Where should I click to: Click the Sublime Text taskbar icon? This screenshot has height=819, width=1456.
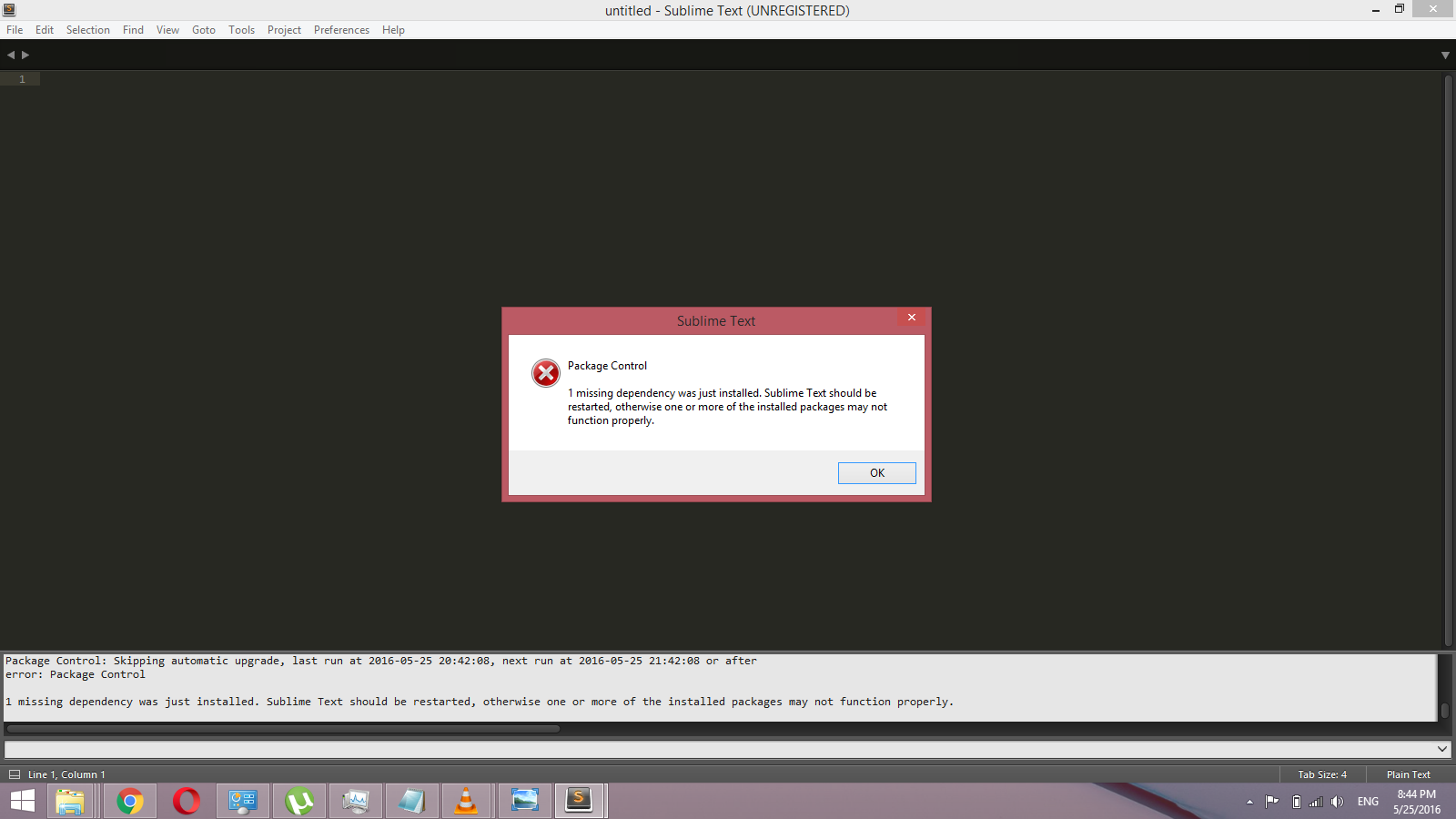coord(579,801)
